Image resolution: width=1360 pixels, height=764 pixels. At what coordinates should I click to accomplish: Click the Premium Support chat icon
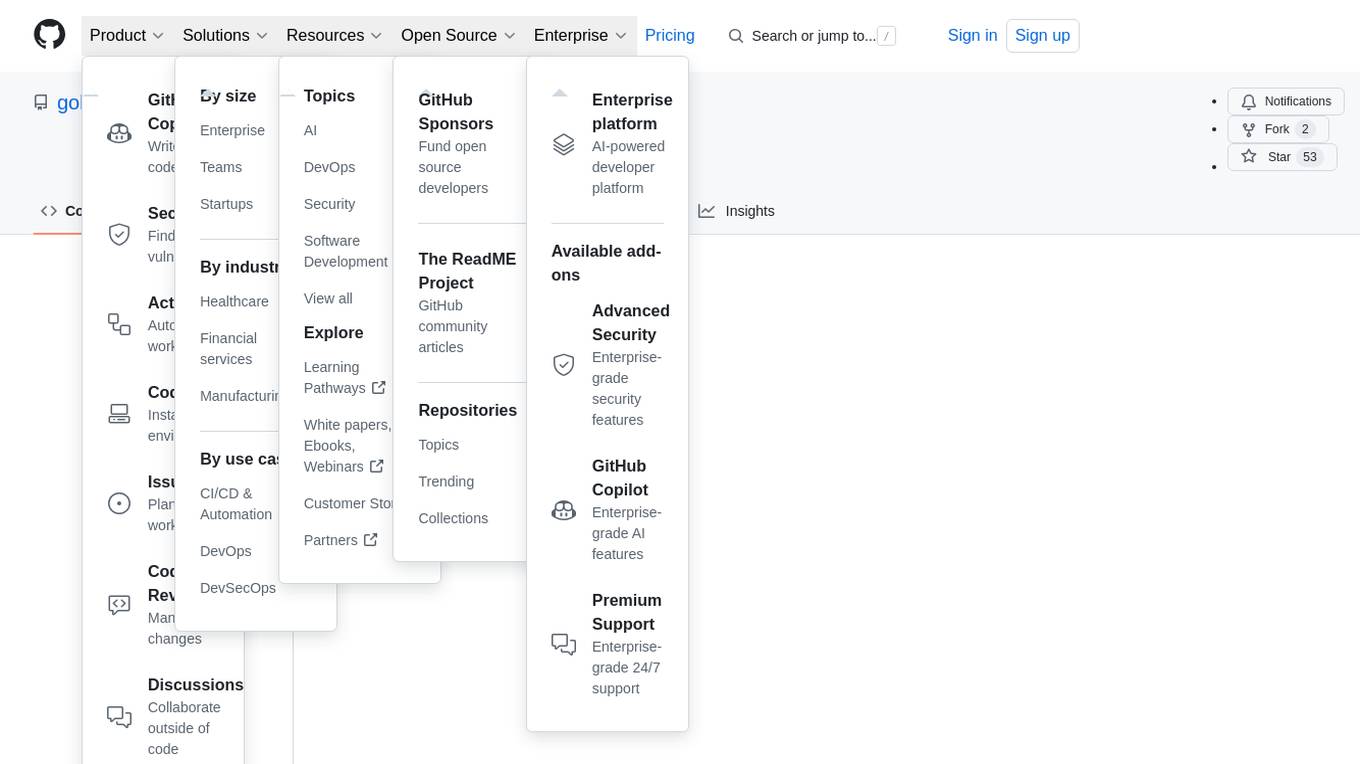click(564, 644)
